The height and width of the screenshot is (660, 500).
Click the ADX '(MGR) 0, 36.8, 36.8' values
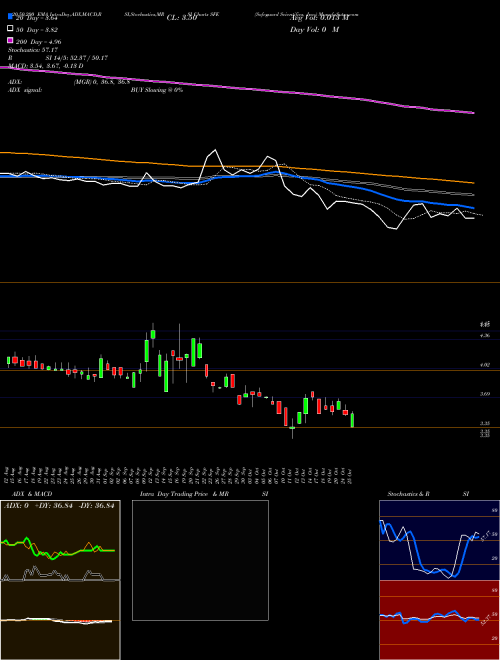click(101, 82)
